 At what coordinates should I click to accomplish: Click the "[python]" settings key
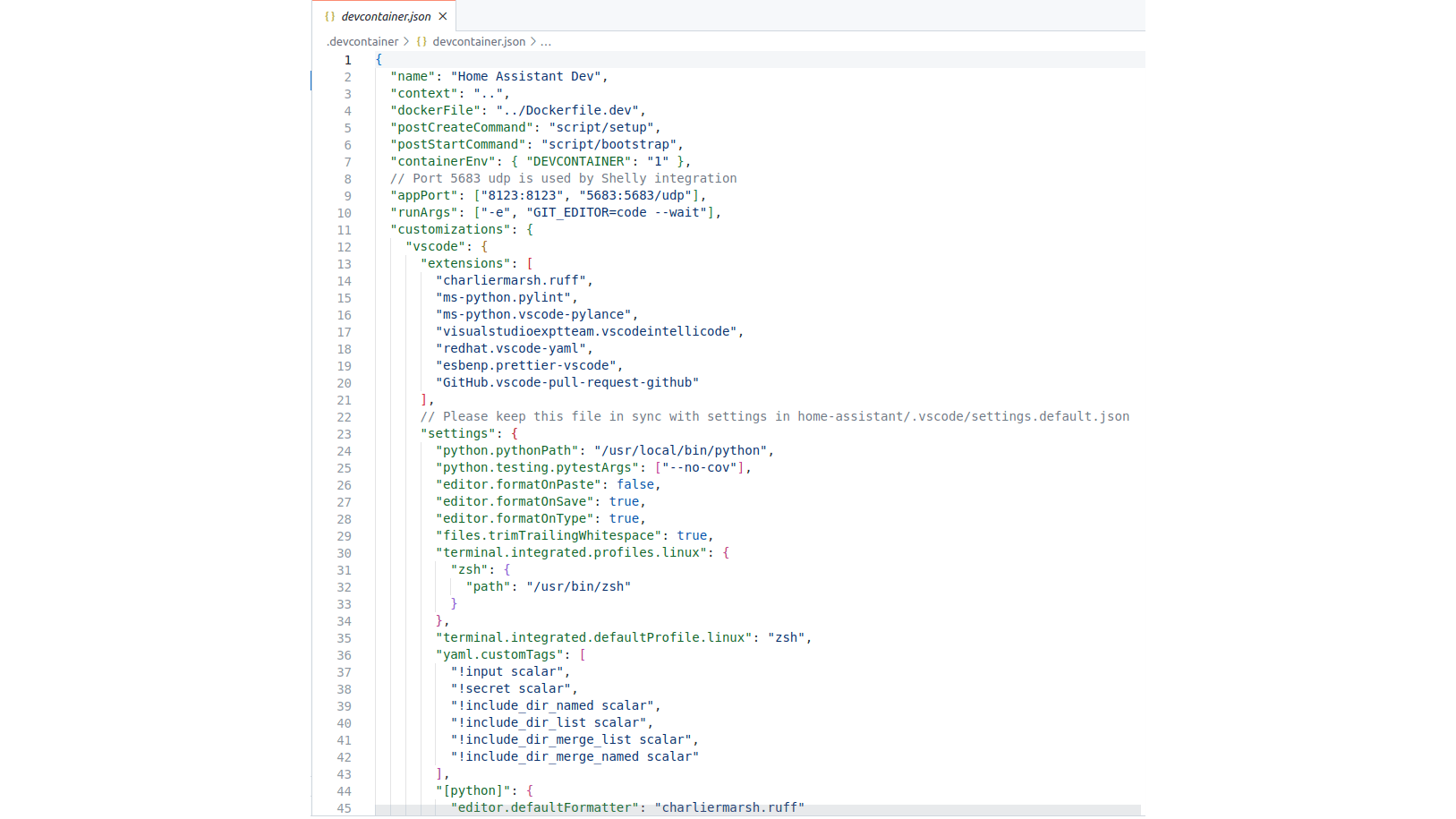coord(473,791)
